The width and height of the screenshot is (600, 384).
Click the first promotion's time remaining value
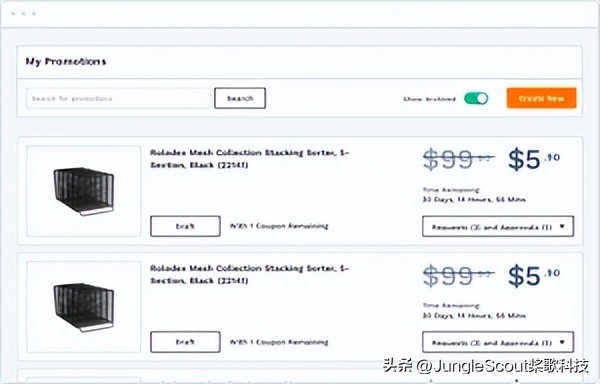474,199
